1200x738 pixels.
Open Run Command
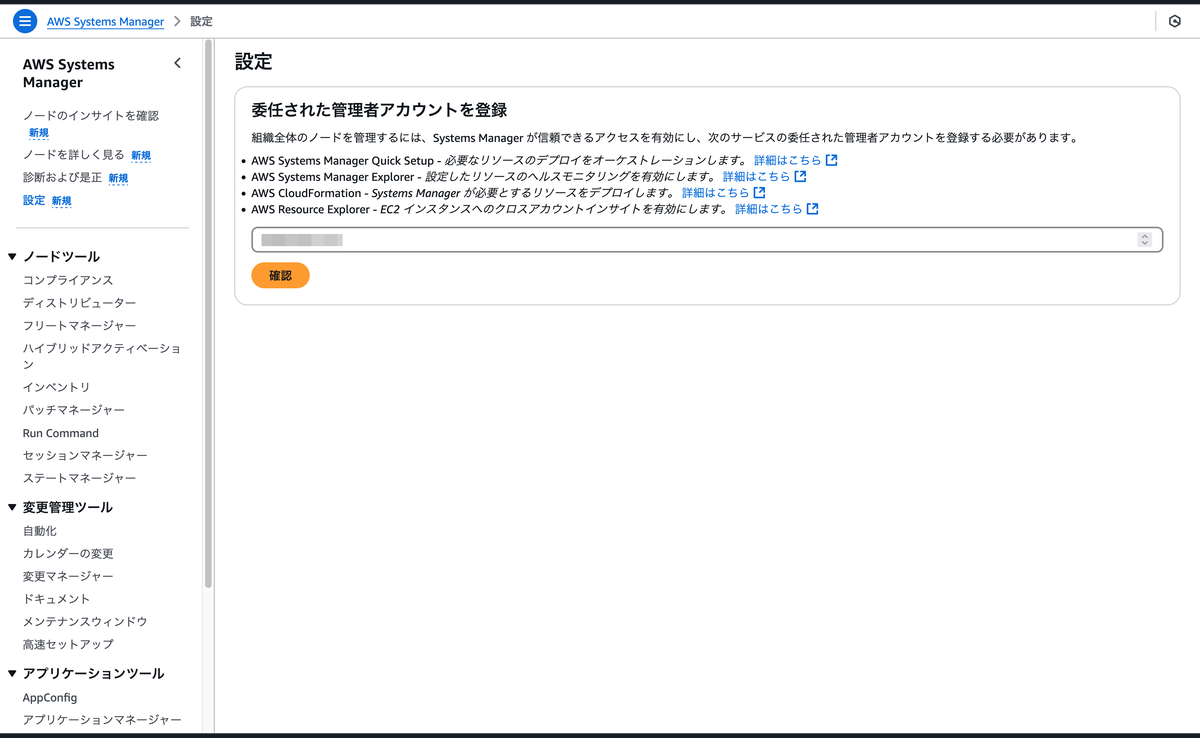click(x=61, y=433)
